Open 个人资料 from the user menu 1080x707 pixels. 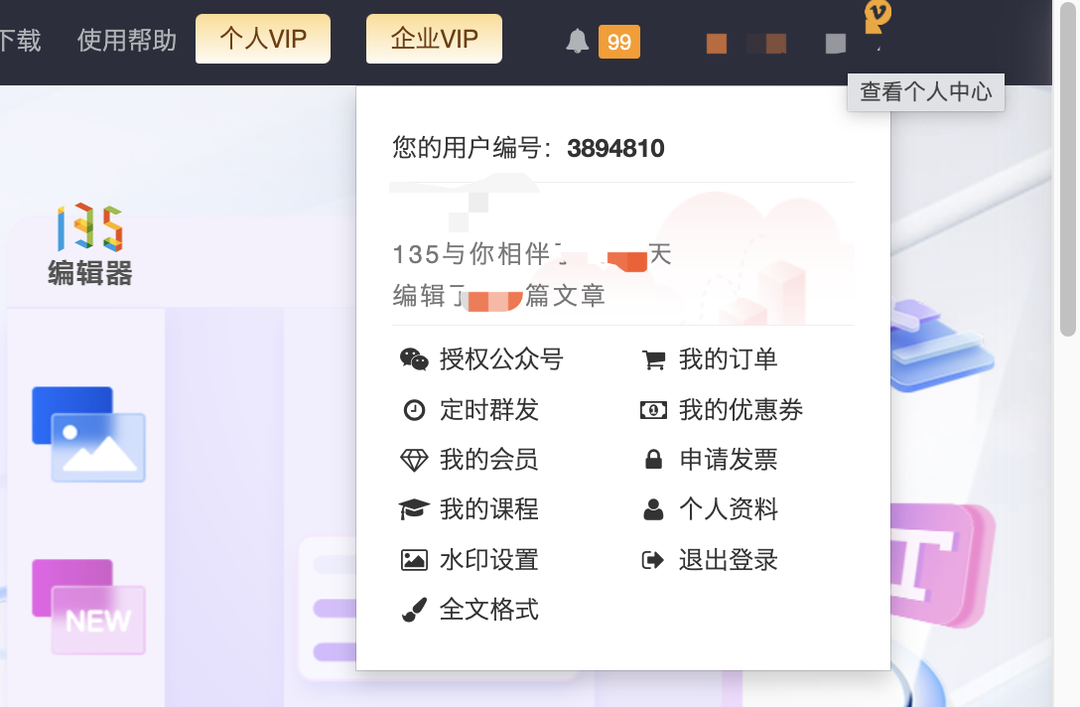coord(728,510)
